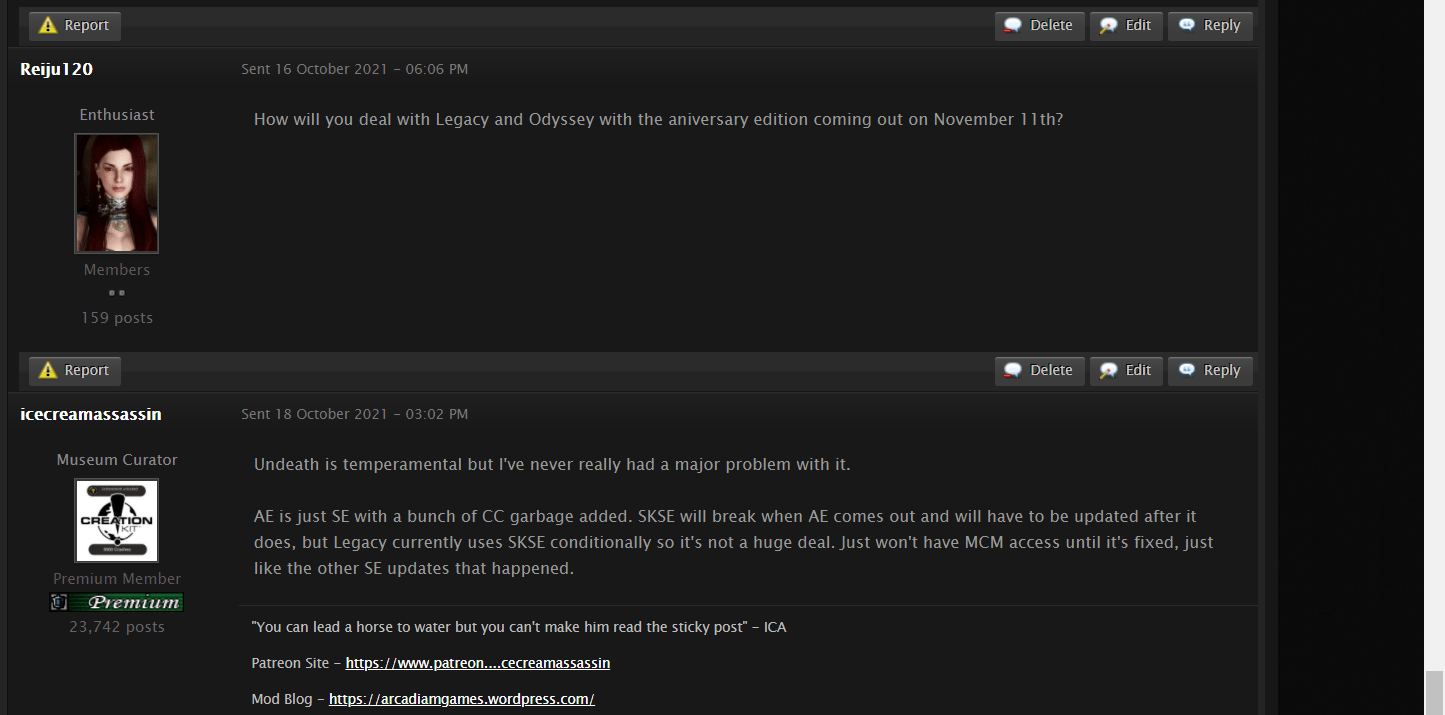The width and height of the screenshot is (1445, 715).
Task: Visit the arcadiamgames wordpress mod blog link
Action: click(x=462, y=699)
